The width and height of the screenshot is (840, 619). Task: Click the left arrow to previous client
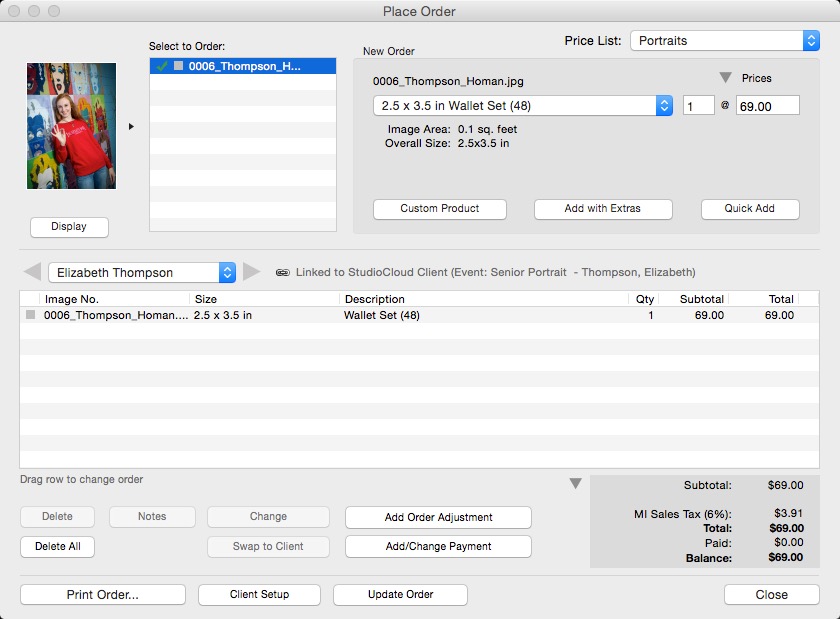click(32, 272)
